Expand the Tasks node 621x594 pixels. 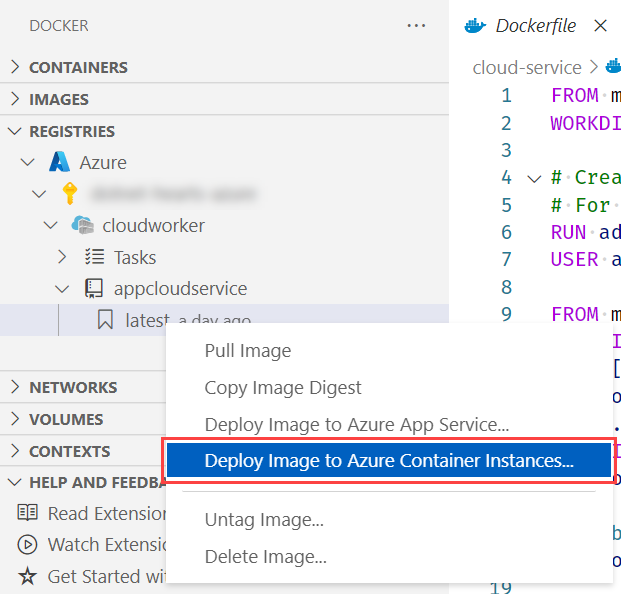(62, 257)
